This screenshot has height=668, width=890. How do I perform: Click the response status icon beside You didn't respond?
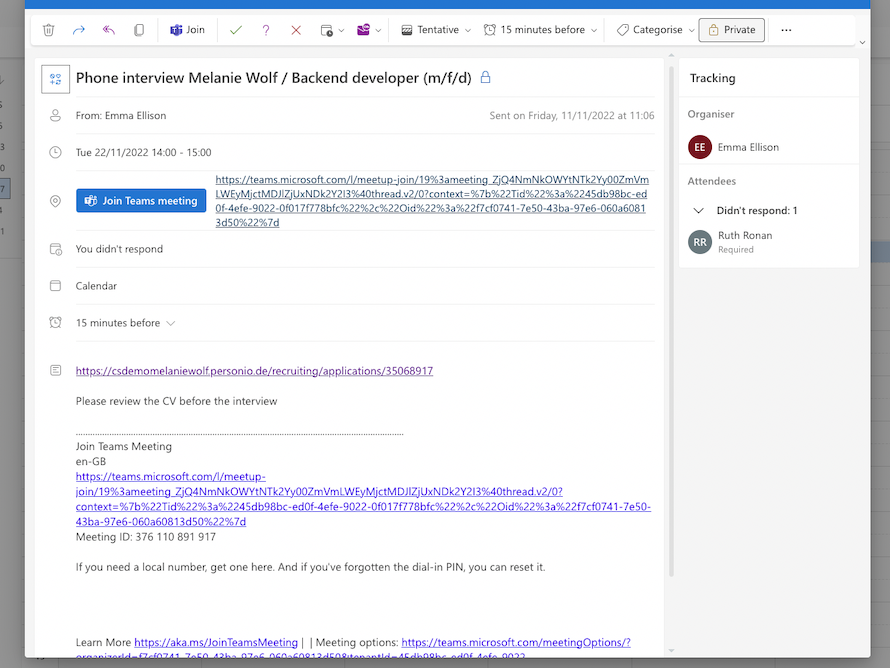[55, 249]
